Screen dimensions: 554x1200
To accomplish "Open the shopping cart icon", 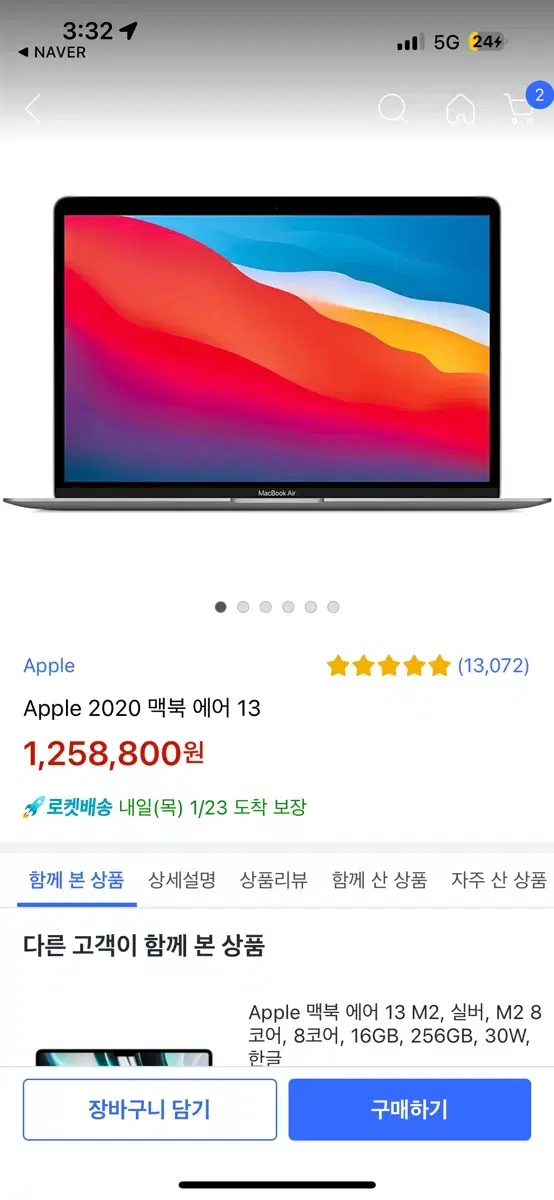I will (x=519, y=110).
